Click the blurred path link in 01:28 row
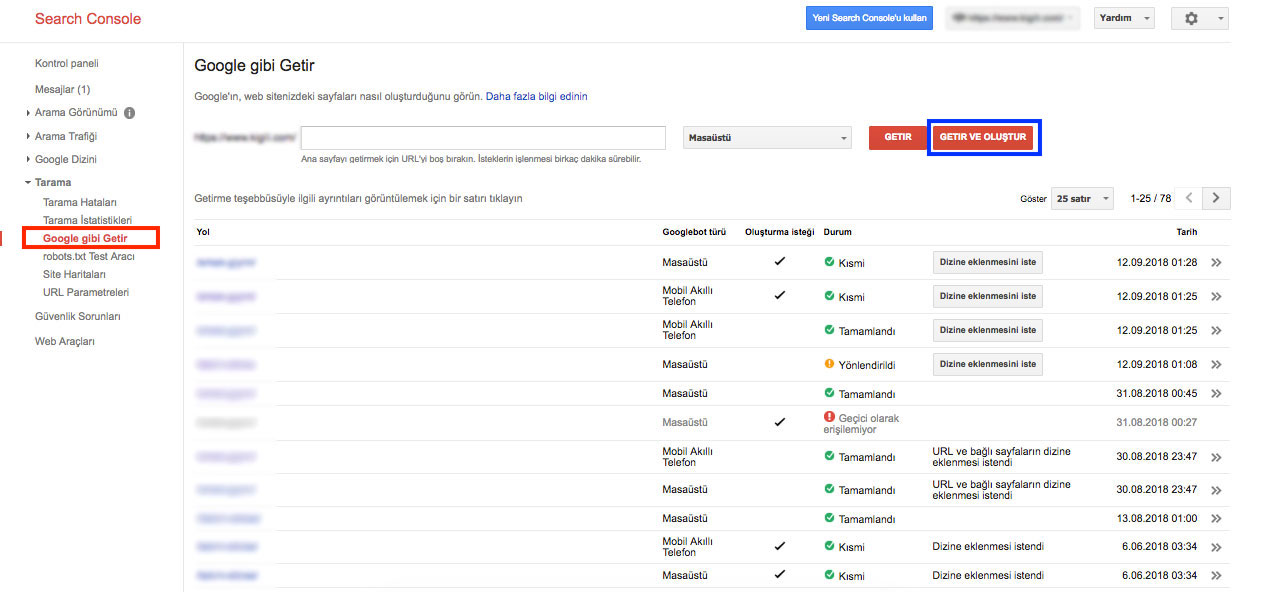 click(226, 263)
